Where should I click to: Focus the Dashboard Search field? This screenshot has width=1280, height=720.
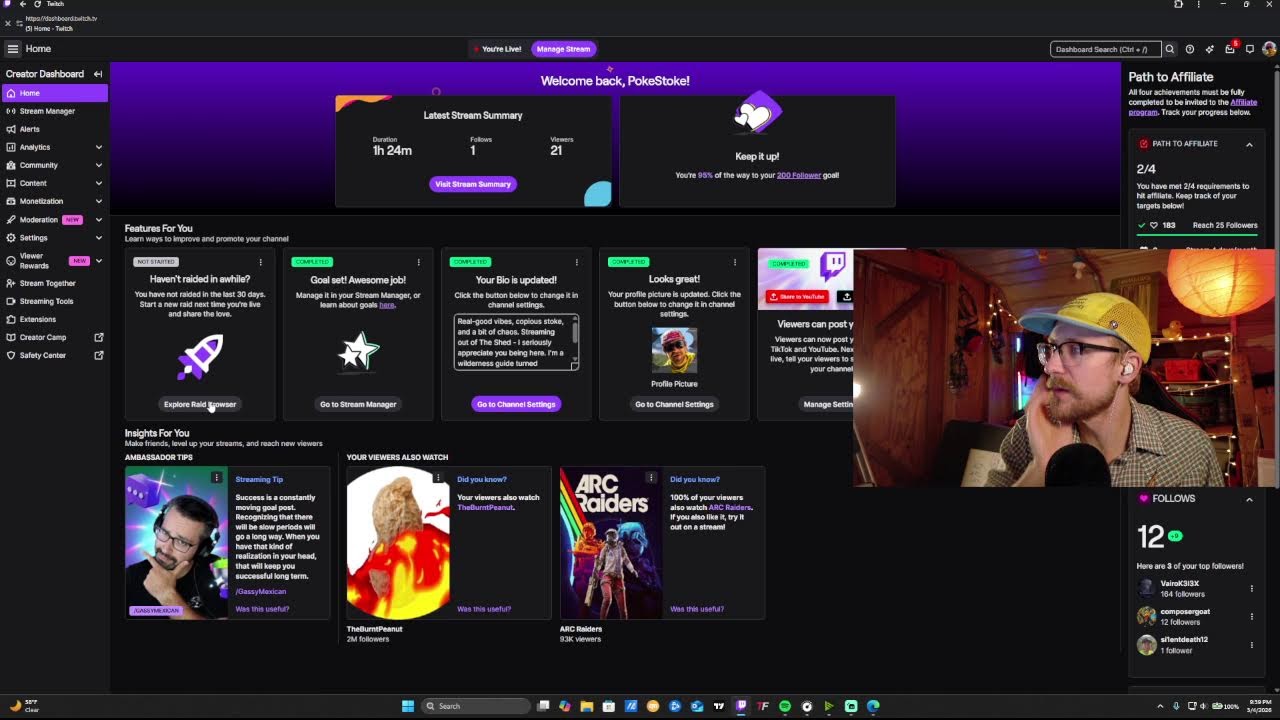pos(1105,49)
